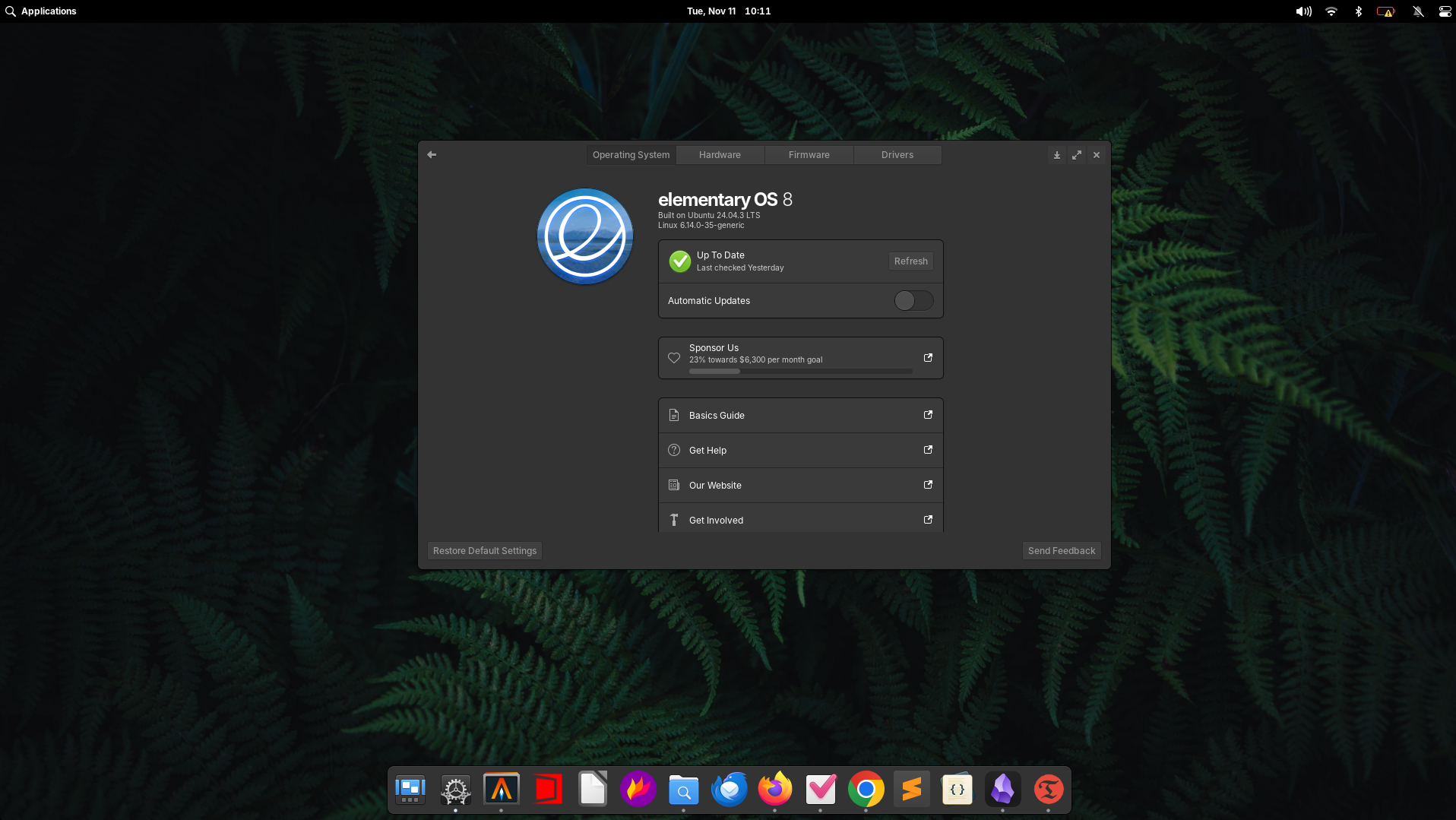Open the Drivers tab

click(x=897, y=154)
